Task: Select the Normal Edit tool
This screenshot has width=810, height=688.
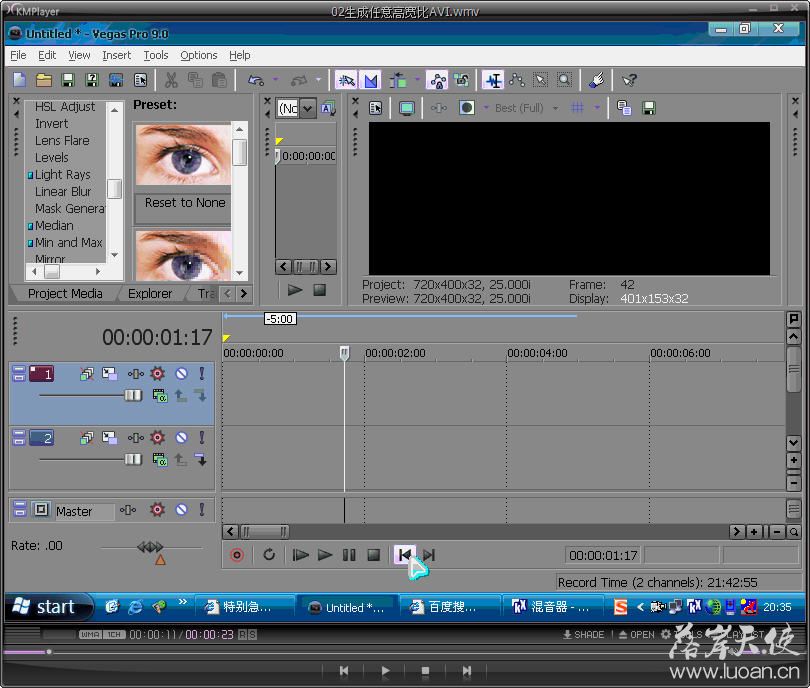Action: [493, 80]
